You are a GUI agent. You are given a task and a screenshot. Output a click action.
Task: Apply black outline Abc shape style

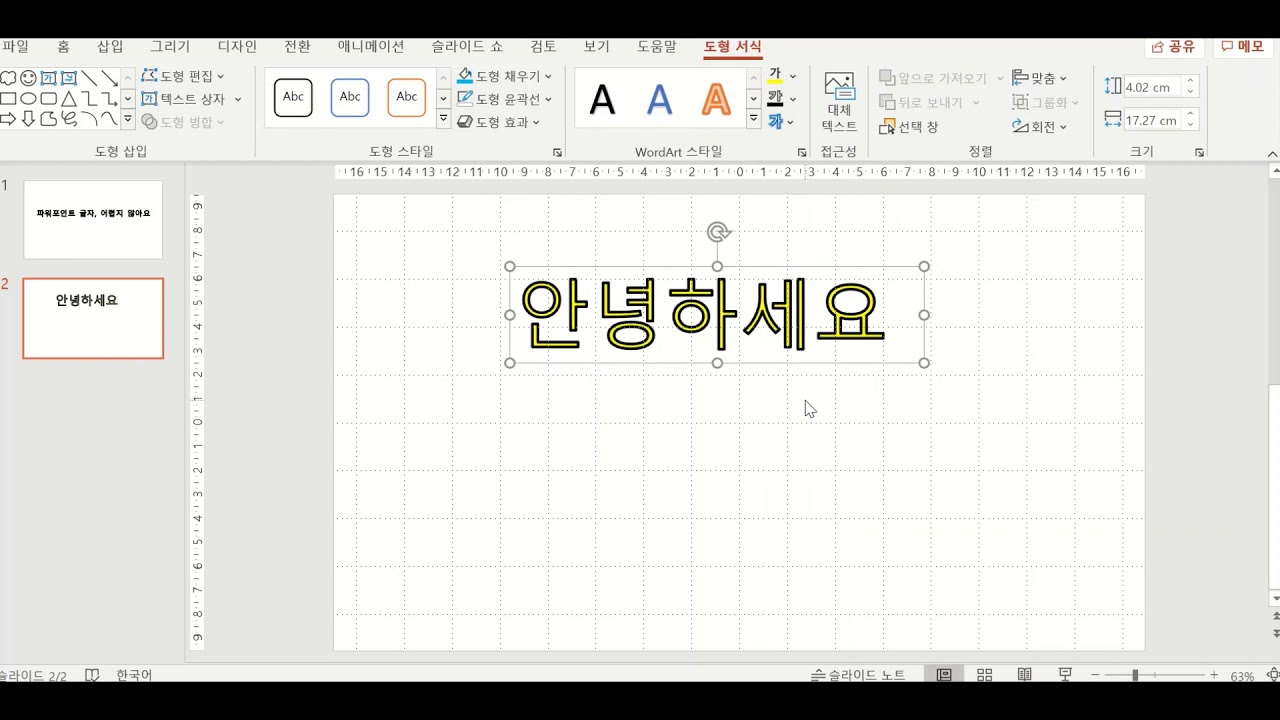(x=293, y=97)
